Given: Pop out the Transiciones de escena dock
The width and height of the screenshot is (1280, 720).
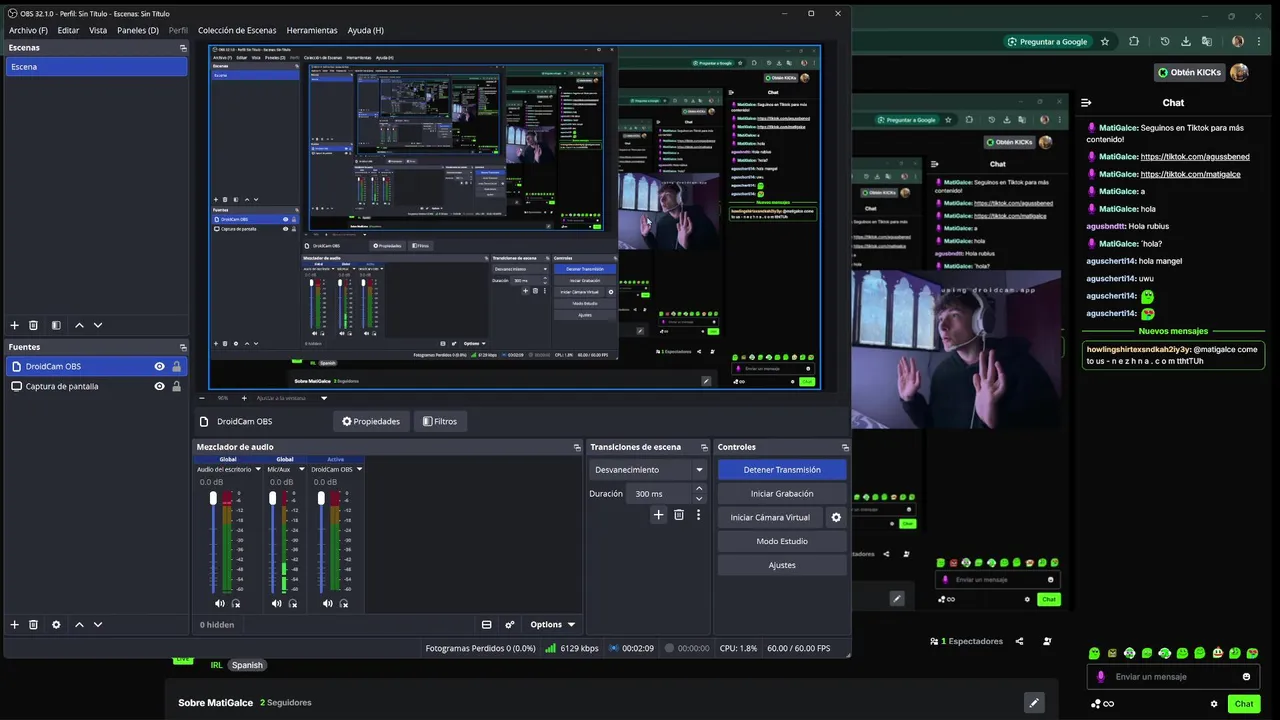Looking at the screenshot, I should 704,447.
